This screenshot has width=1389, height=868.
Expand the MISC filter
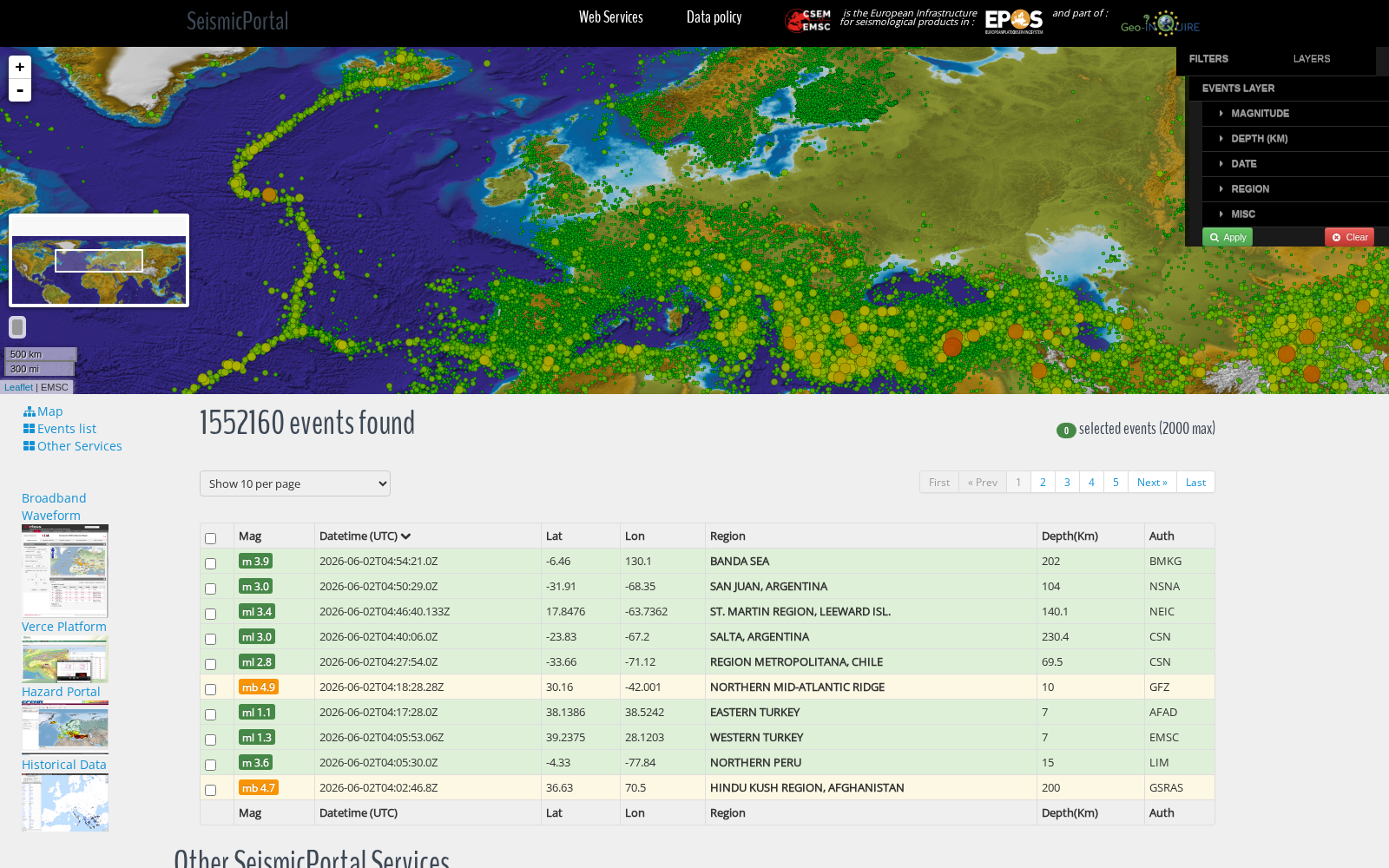(x=1295, y=214)
